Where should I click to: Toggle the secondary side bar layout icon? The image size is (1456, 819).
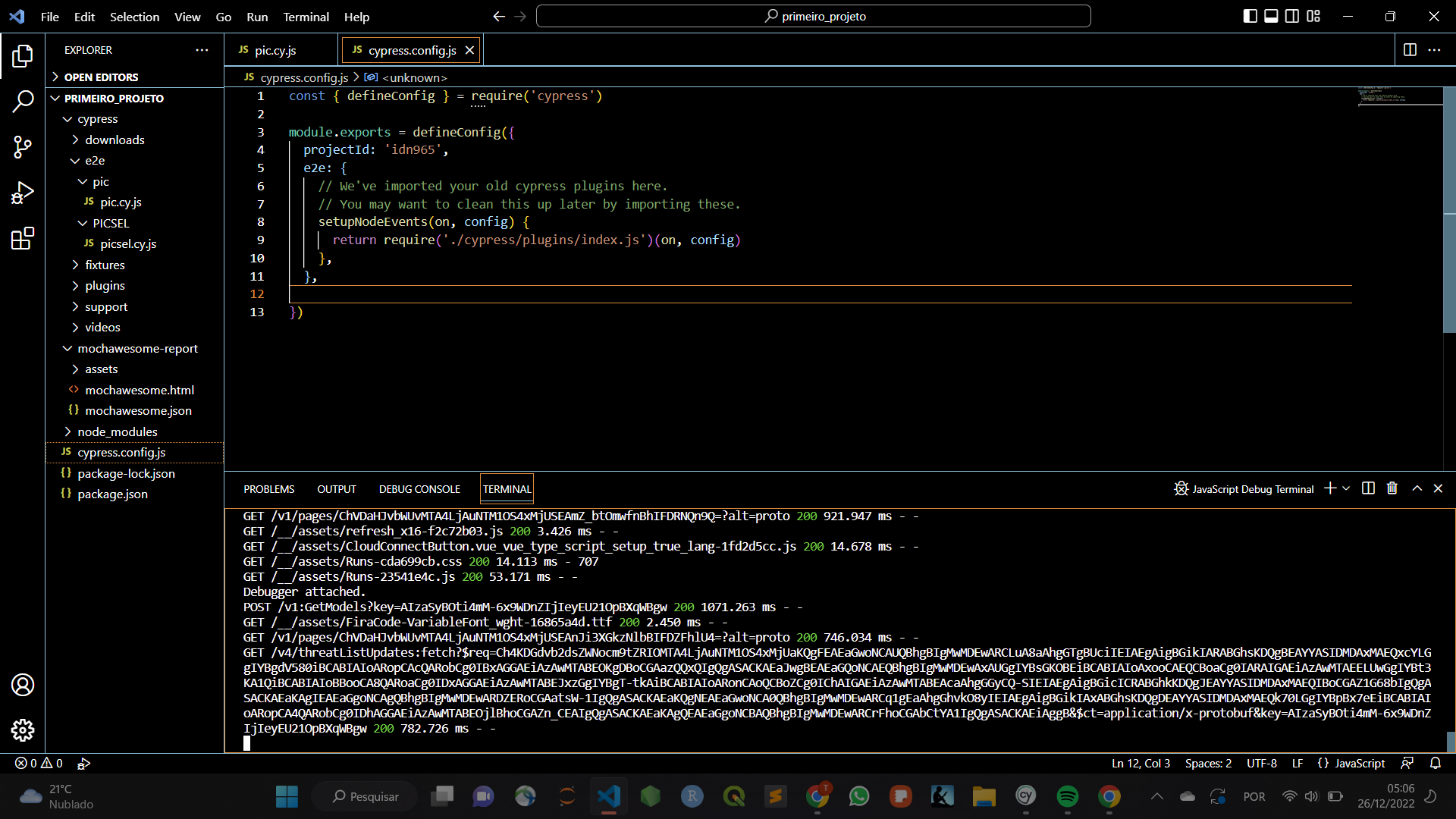1292,16
